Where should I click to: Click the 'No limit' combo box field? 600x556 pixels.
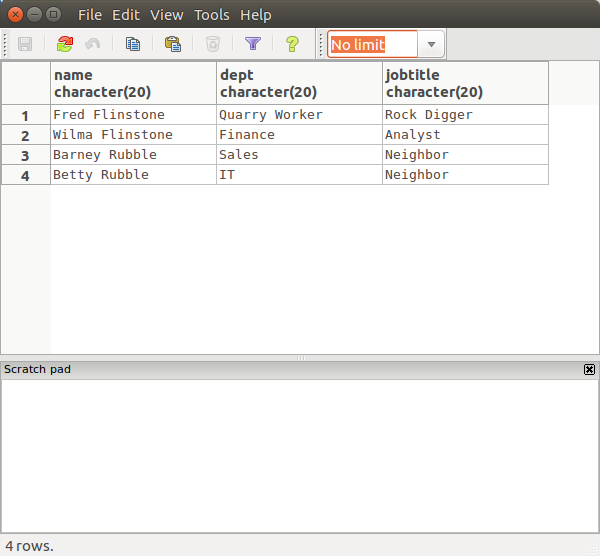pyautogui.click(x=371, y=44)
